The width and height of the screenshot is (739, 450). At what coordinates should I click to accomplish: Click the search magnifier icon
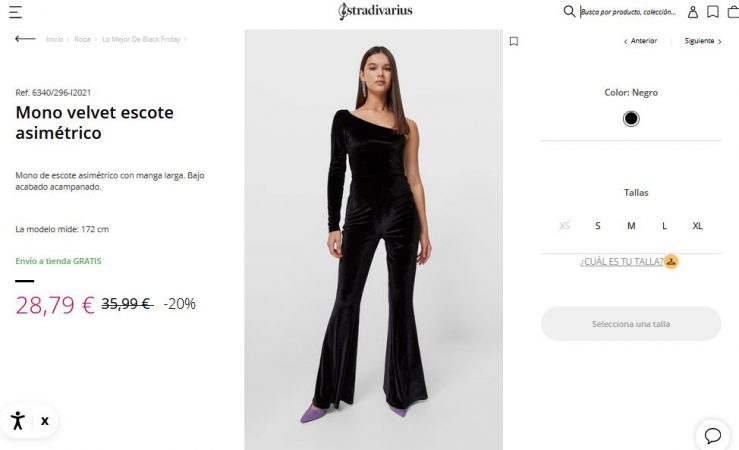[x=569, y=12]
